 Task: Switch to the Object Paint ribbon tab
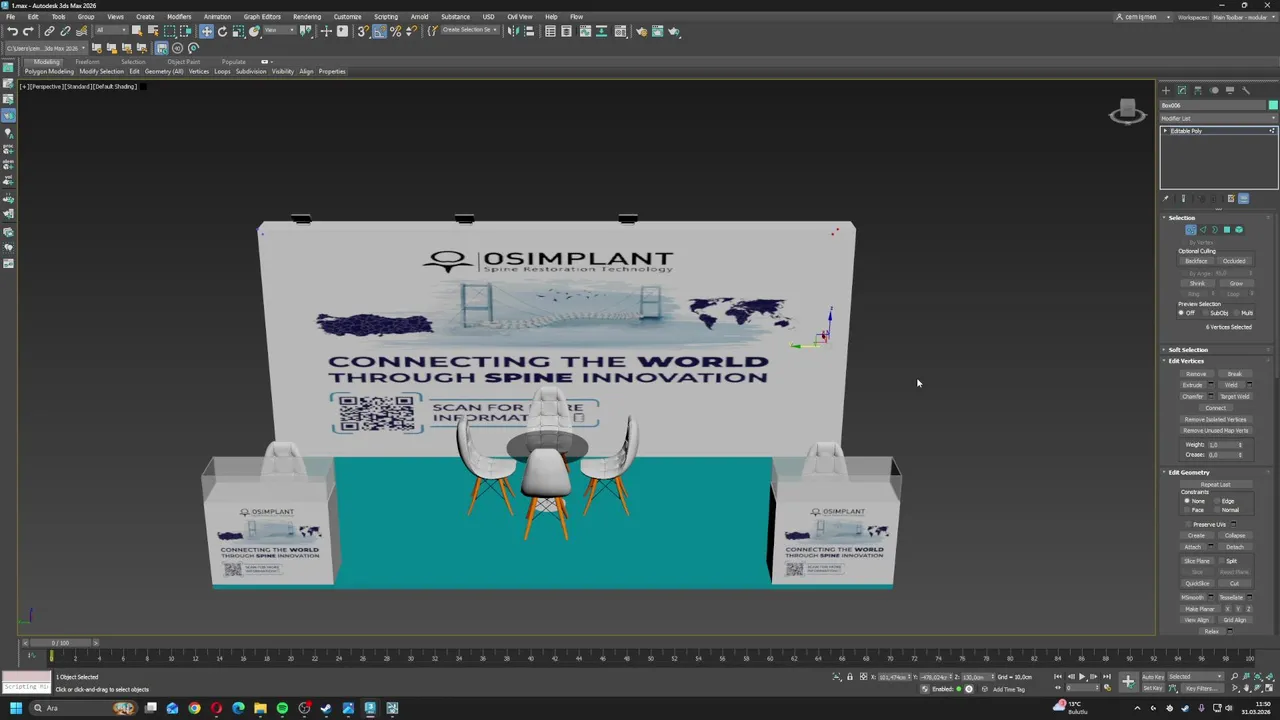click(x=183, y=62)
